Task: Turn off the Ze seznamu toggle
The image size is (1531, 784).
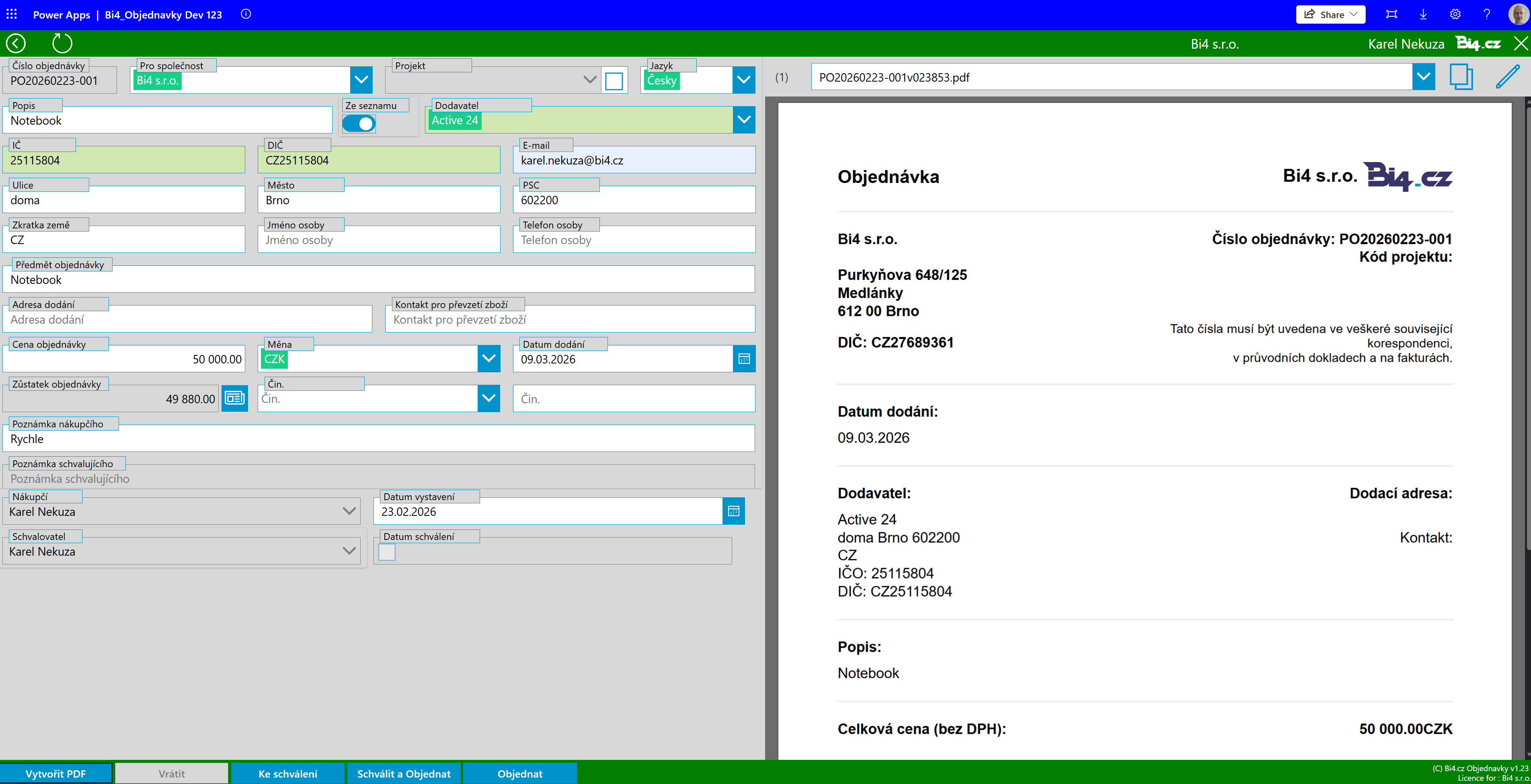Action: (359, 124)
